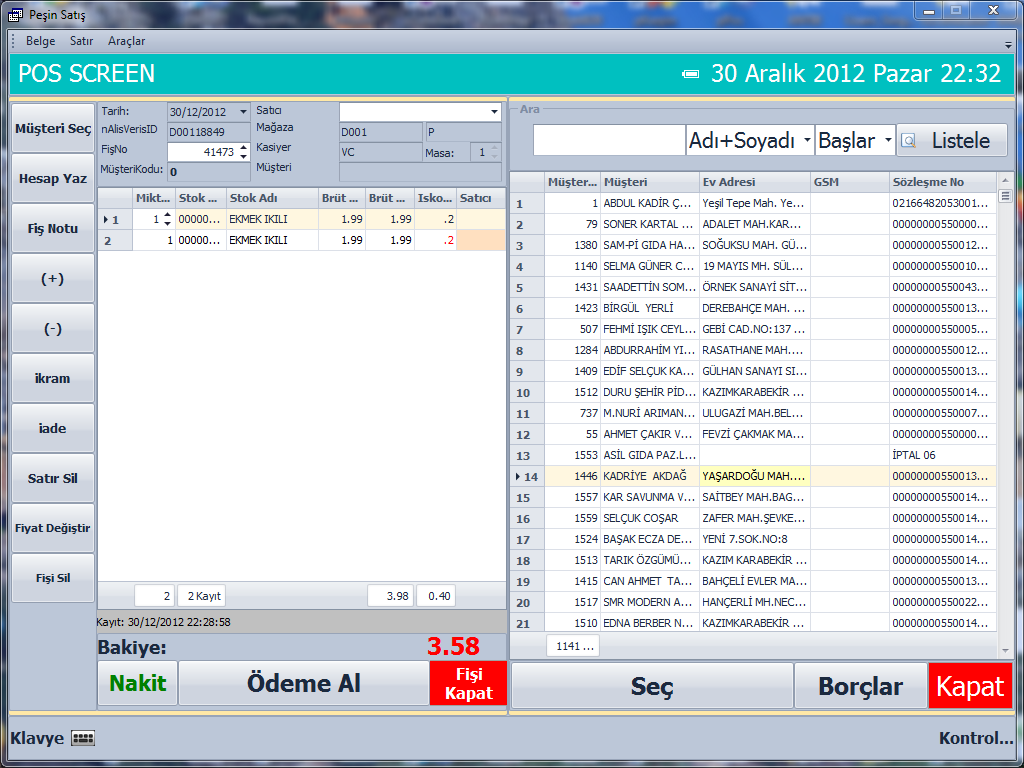Screen dimensions: 1024x768
Task: Open the Belge menu
Action: coord(40,41)
